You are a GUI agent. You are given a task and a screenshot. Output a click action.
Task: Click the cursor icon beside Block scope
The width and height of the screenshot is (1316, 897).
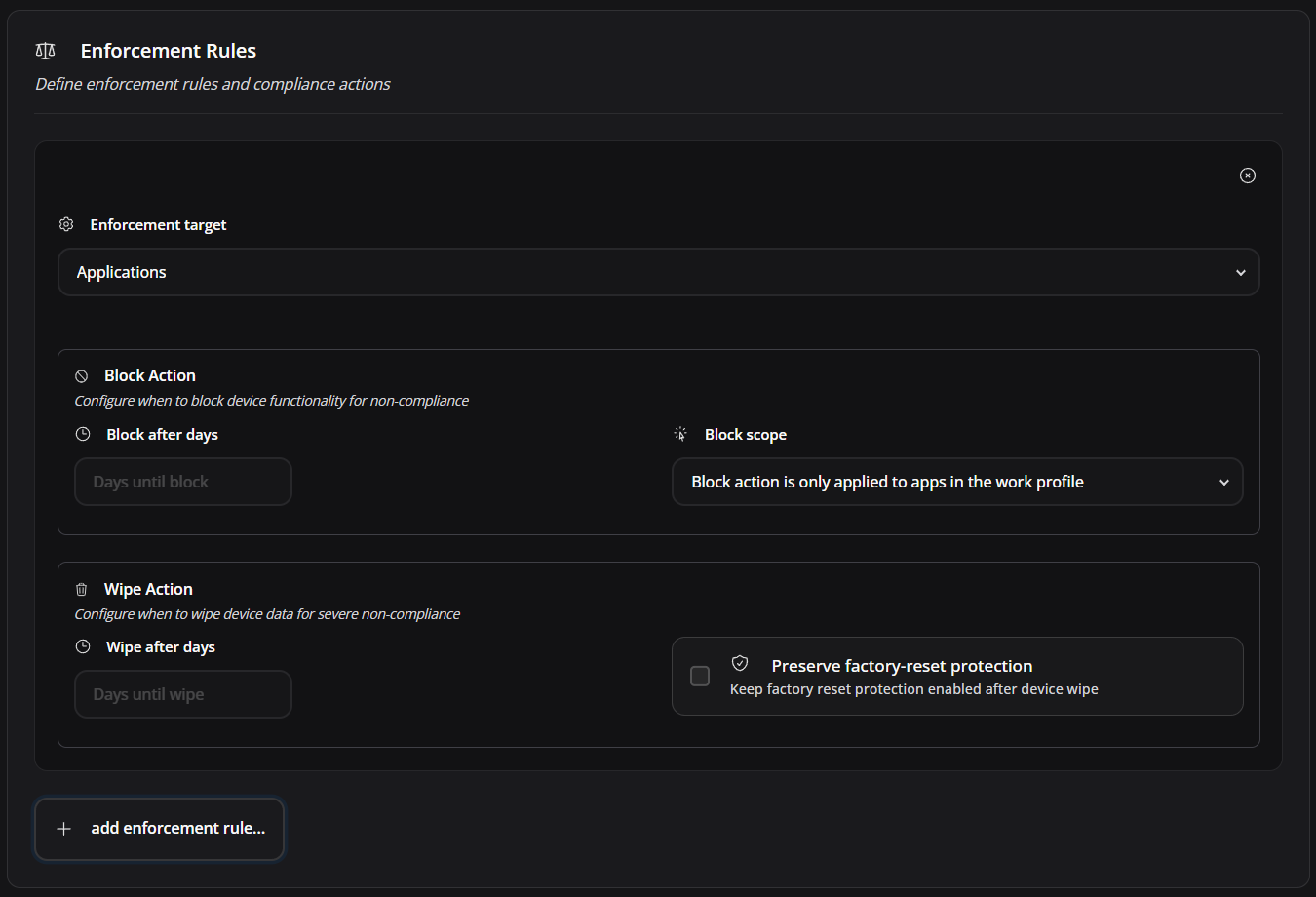[680, 434]
